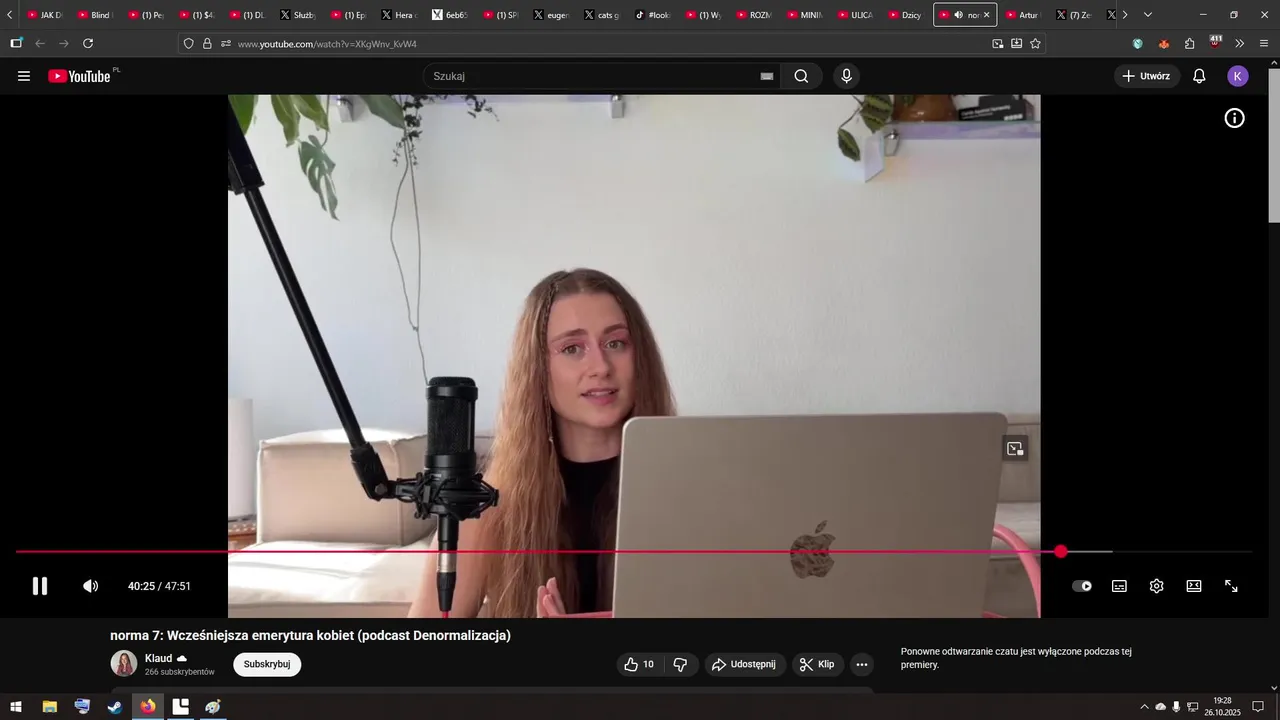Seek to the middle of the progress bar
The image size is (1280, 720).
pyautogui.click(x=634, y=551)
